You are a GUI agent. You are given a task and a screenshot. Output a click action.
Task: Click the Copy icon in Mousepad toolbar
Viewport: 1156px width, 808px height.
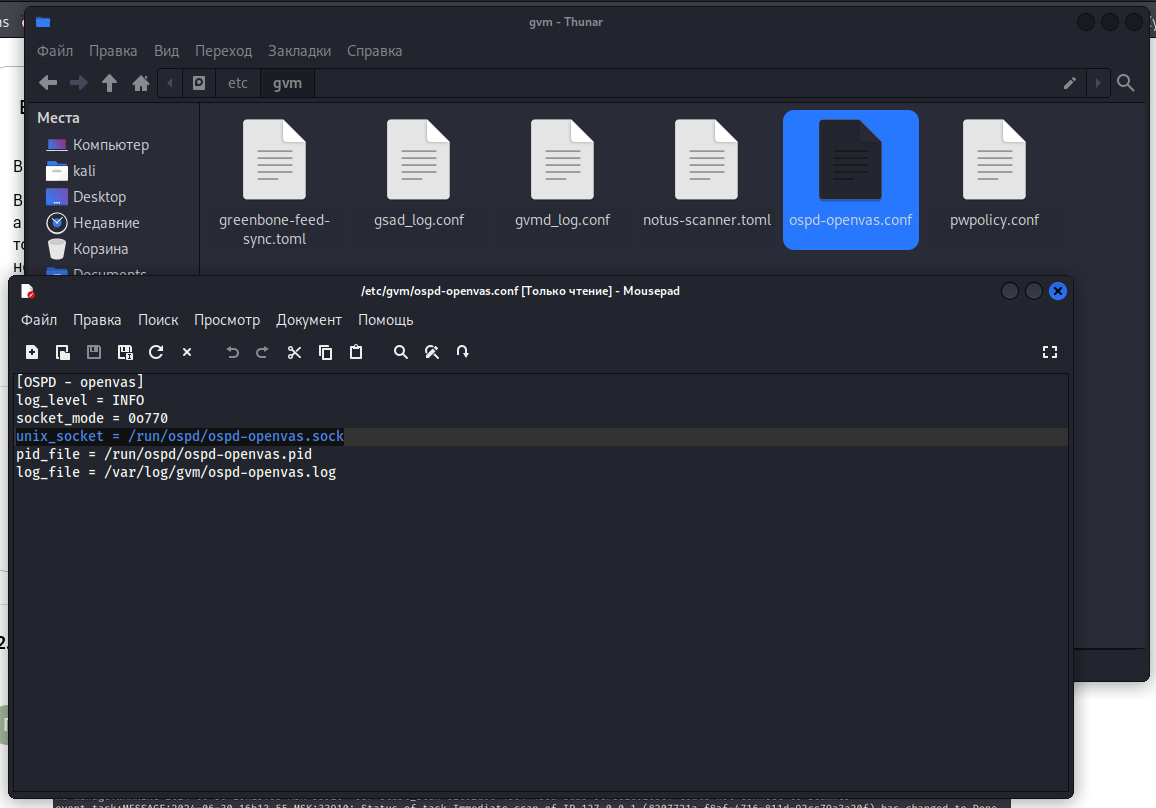[325, 352]
